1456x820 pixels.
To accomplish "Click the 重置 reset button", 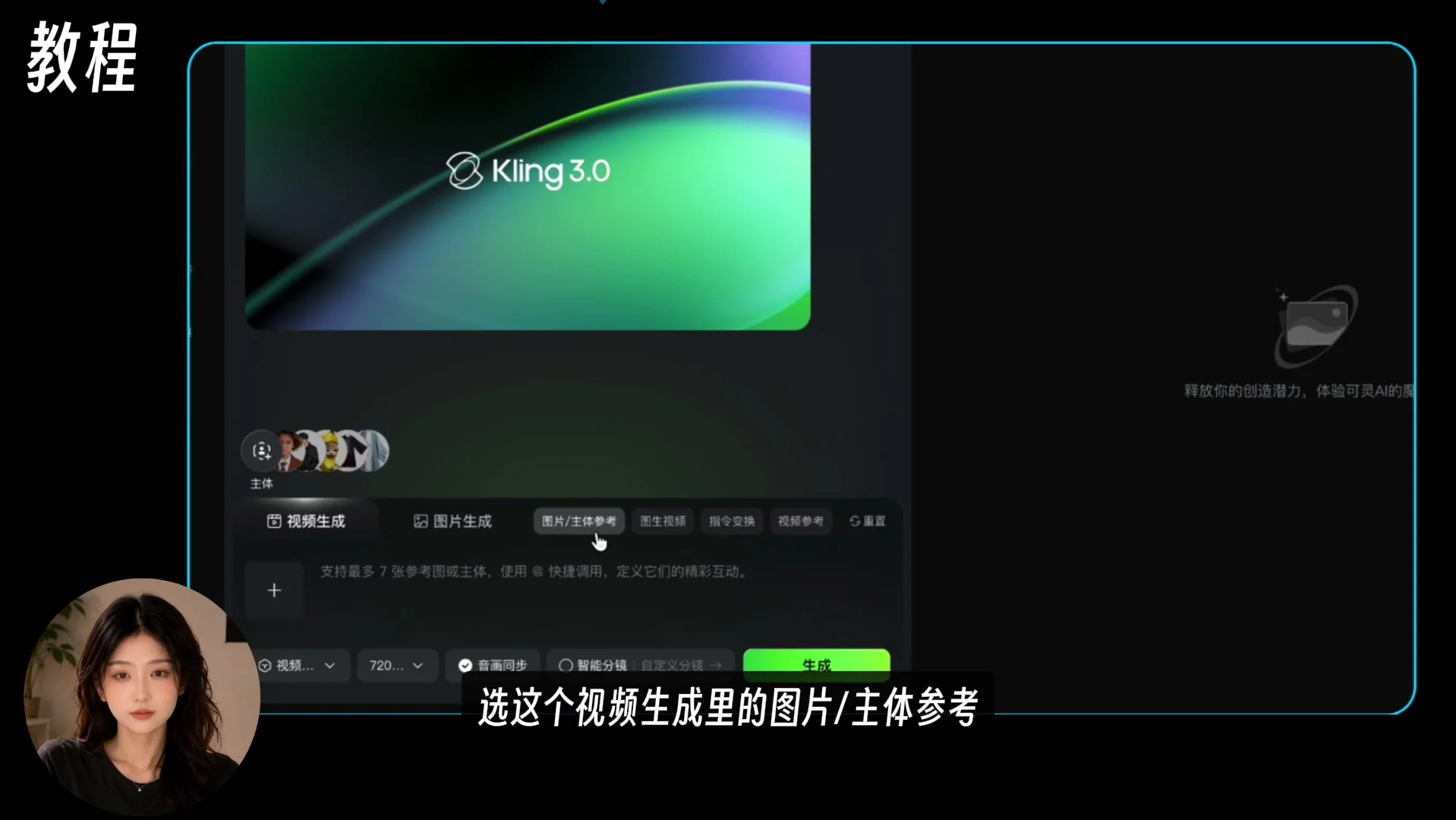I will (868, 521).
